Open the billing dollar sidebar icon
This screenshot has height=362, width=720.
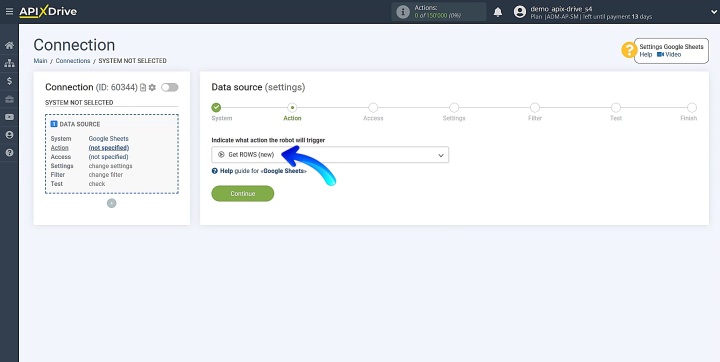point(9,81)
